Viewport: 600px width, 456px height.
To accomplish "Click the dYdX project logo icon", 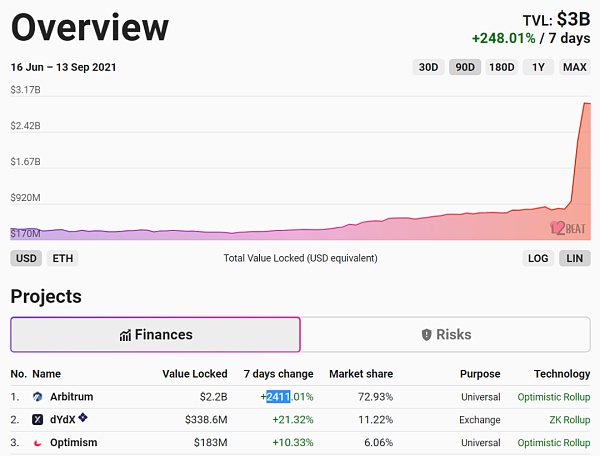I will [38, 419].
